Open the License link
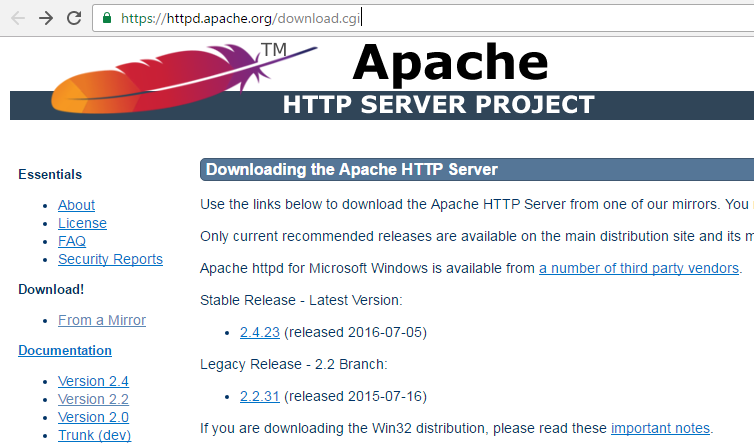Image resolution: width=754 pixels, height=447 pixels. tap(82, 224)
